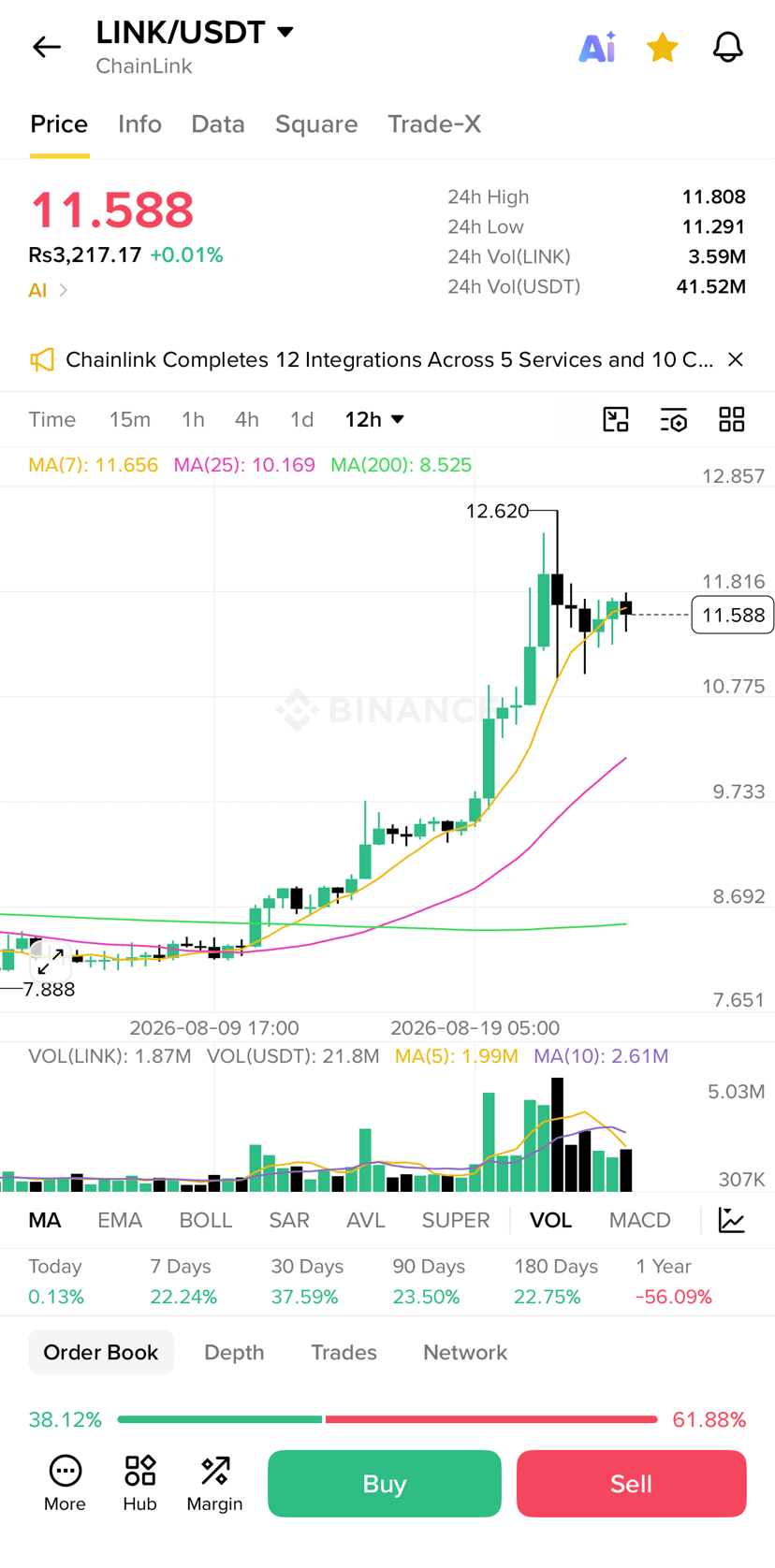Tap the 24h High value 11.808
775x1568 pixels.
[714, 197]
